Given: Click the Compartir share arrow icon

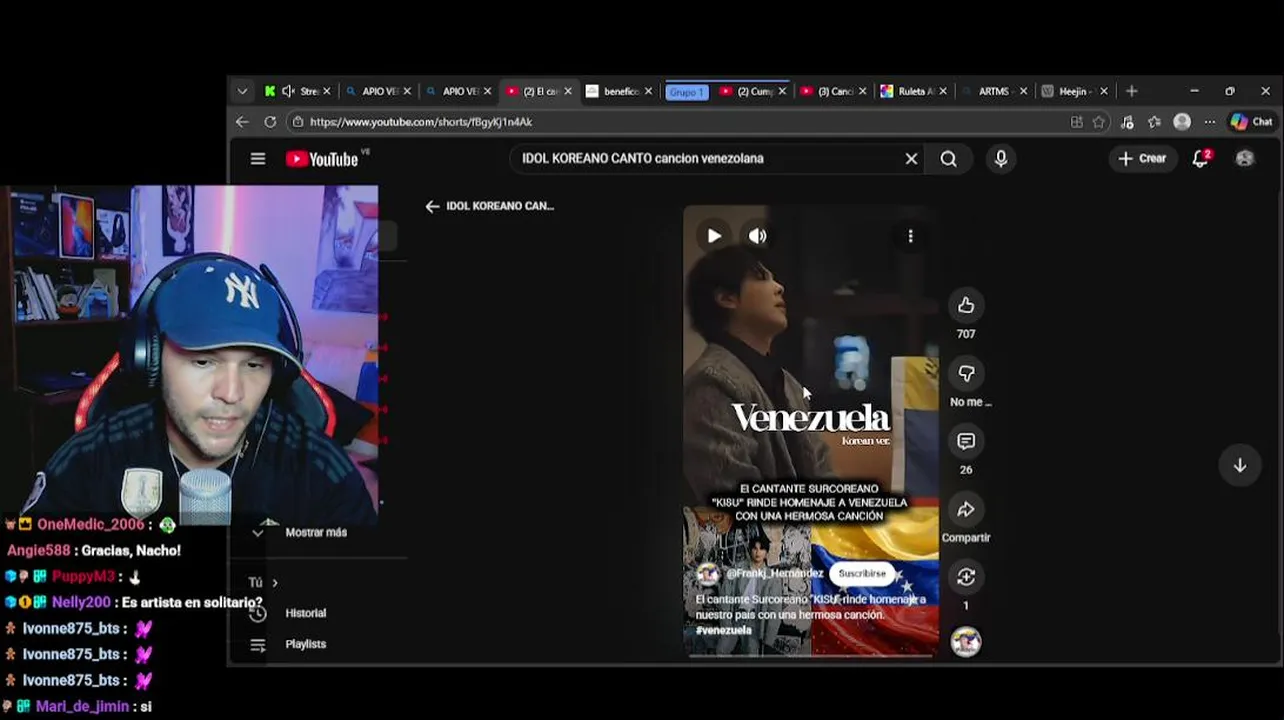Looking at the screenshot, I should [x=966, y=509].
